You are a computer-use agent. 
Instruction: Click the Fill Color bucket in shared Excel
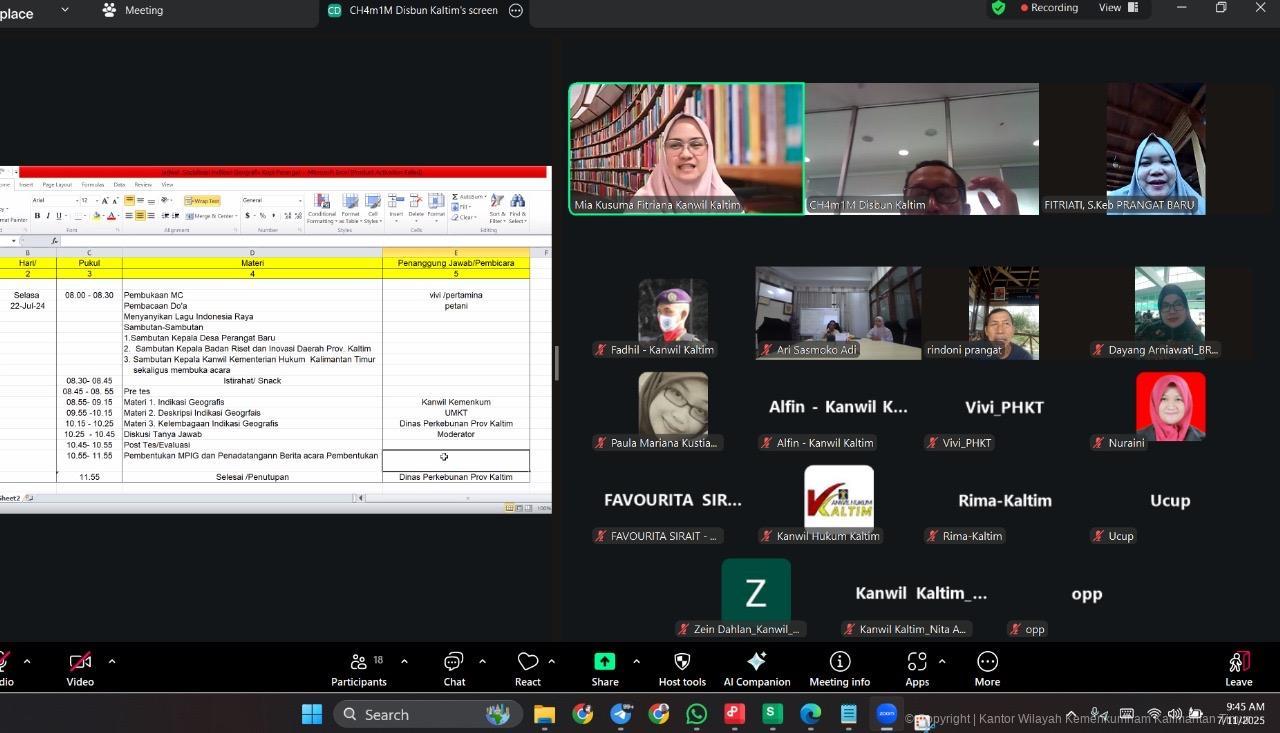[x=97, y=216]
